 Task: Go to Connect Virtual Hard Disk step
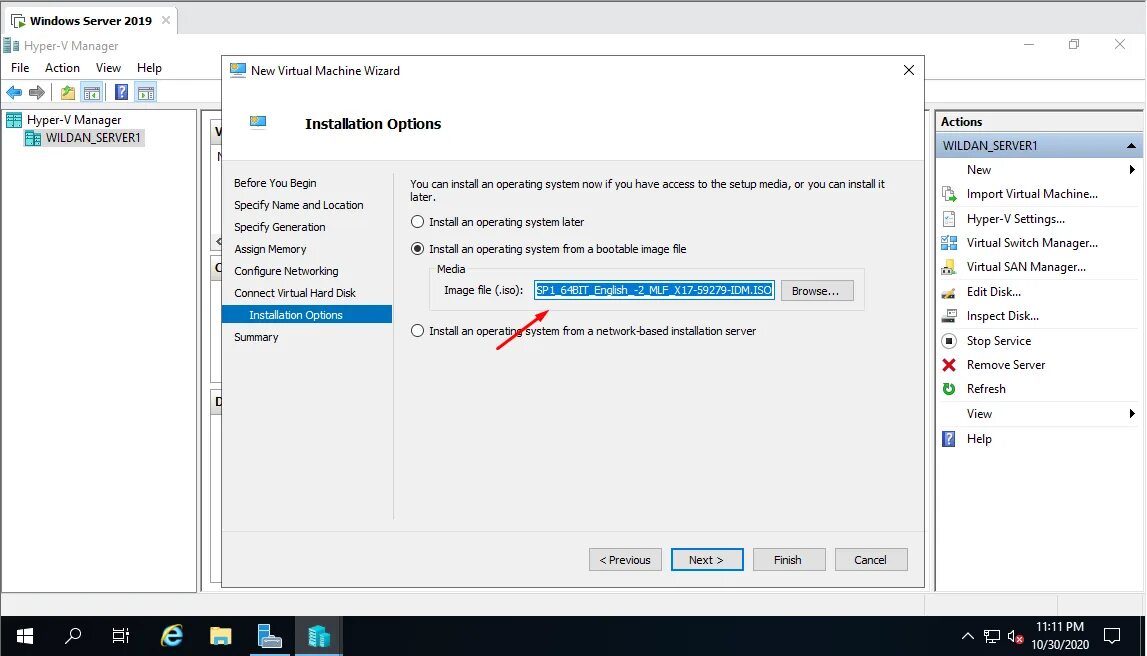(295, 293)
